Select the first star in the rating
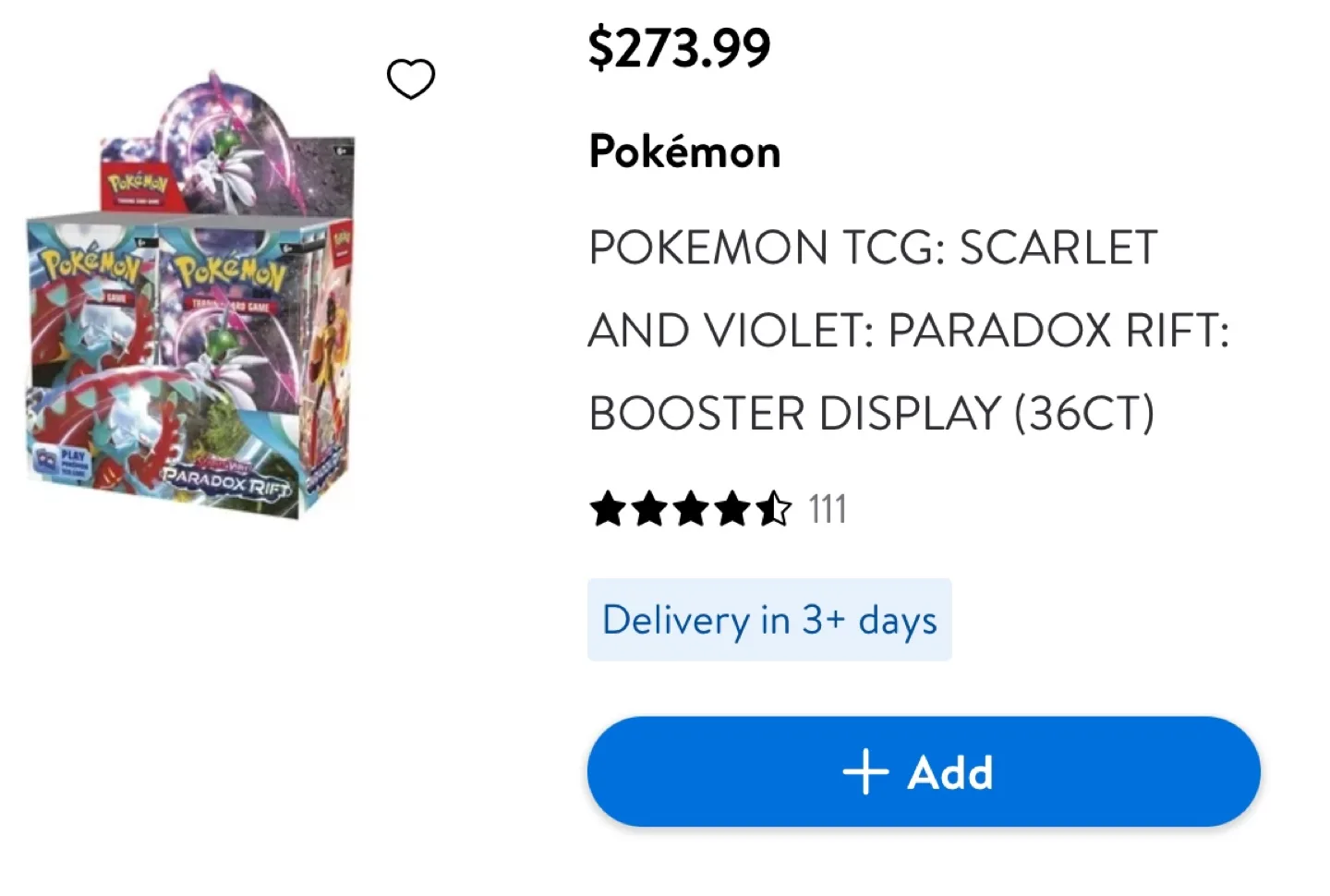This screenshot has width=1330, height=896. coord(610,509)
